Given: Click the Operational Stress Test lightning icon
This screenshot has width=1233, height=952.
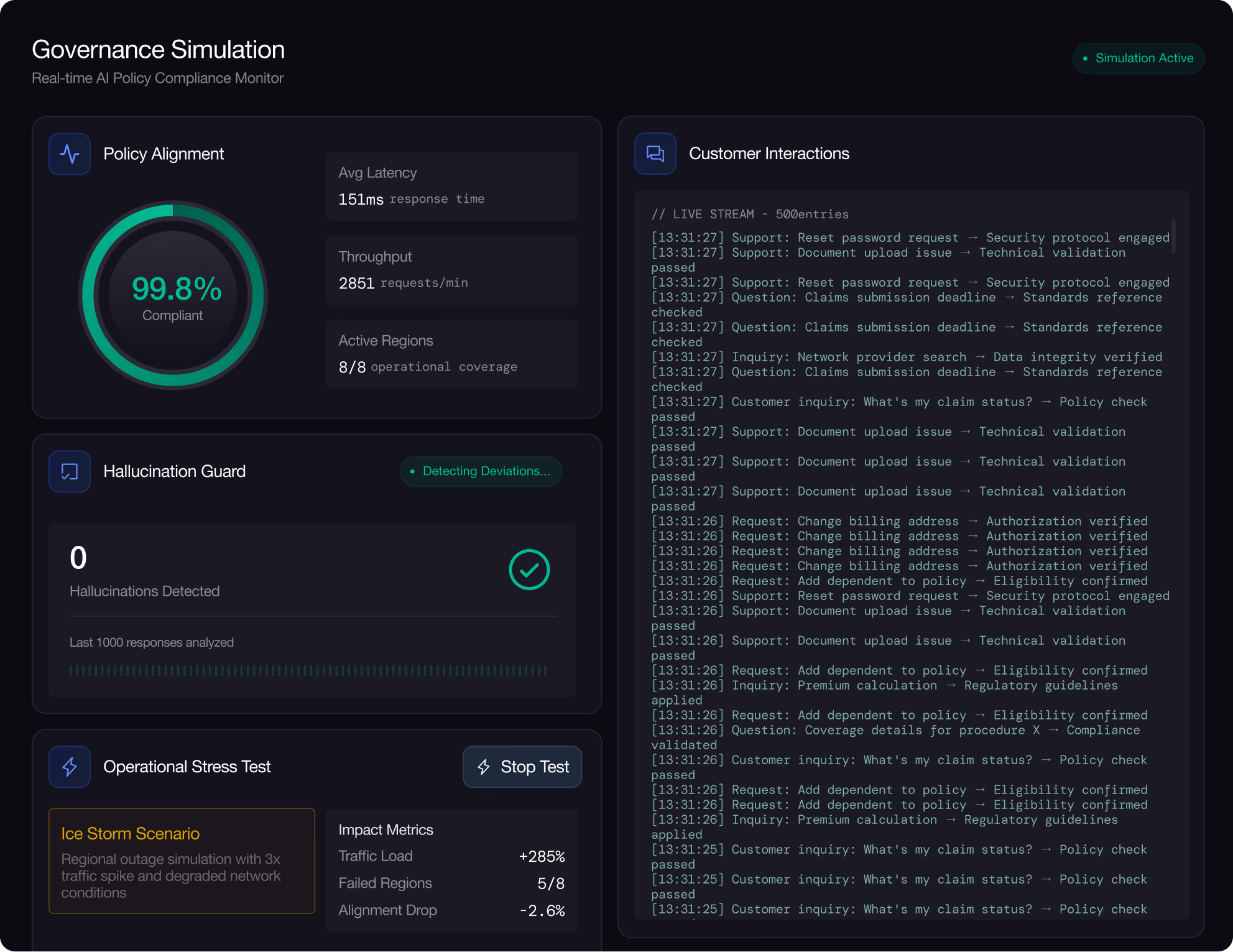Looking at the screenshot, I should pyautogui.click(x=70, y=767).
